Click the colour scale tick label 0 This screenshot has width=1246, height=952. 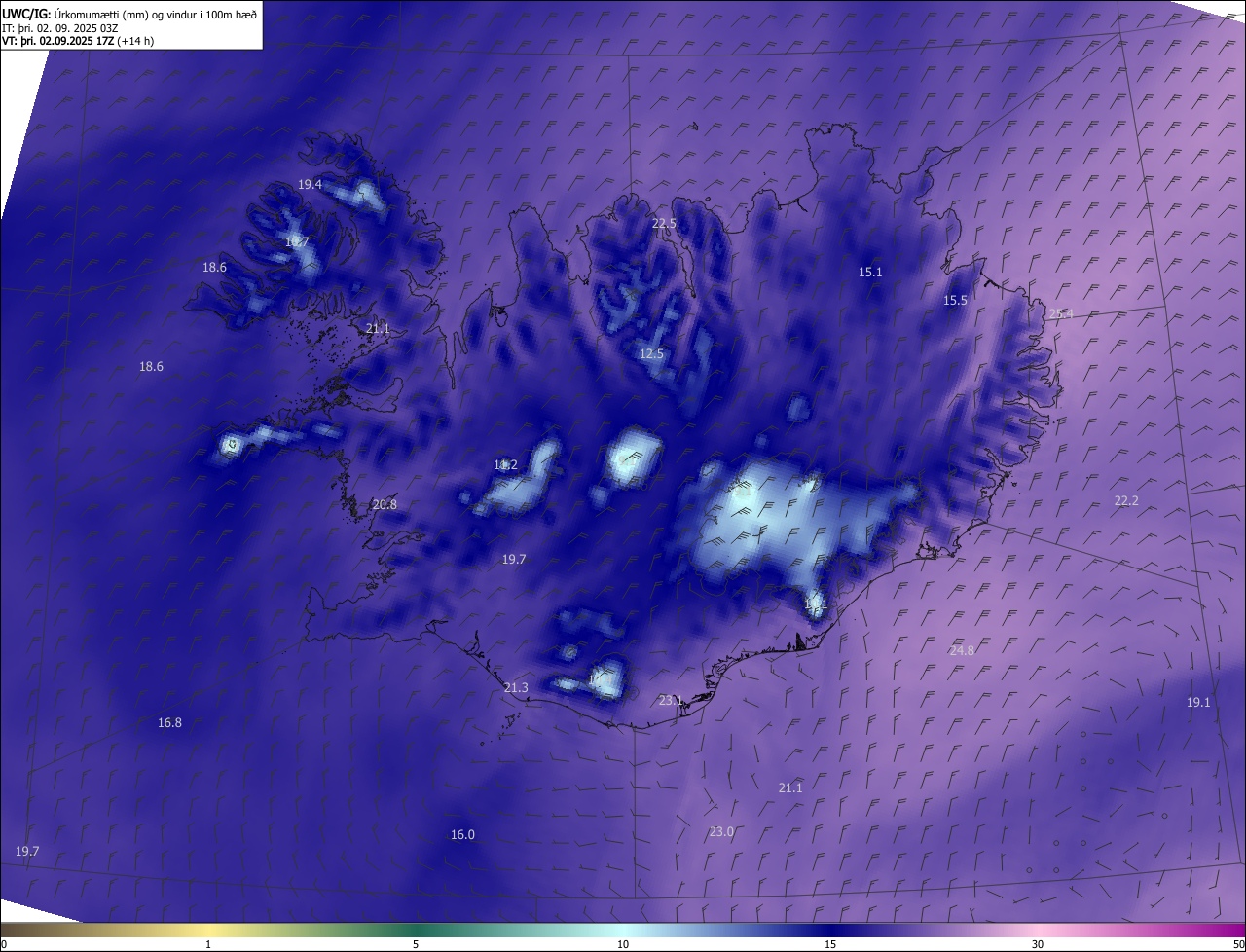tap(4, 945)
